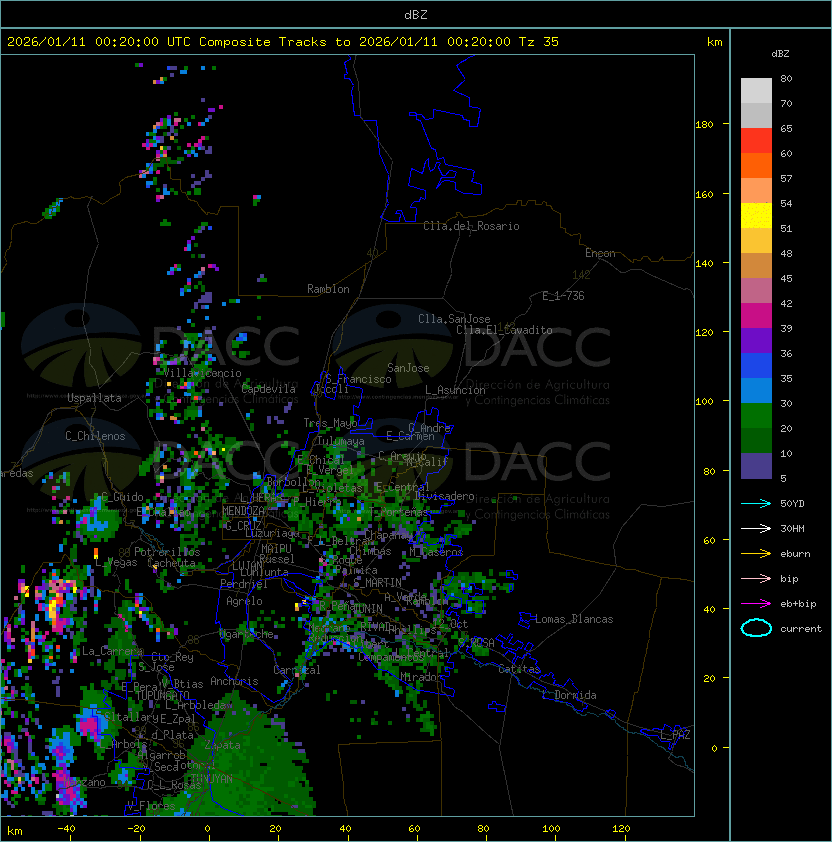Pick the bright green 20-30 dBZ swatch
The image size is (832, 842).
[756, 416]
